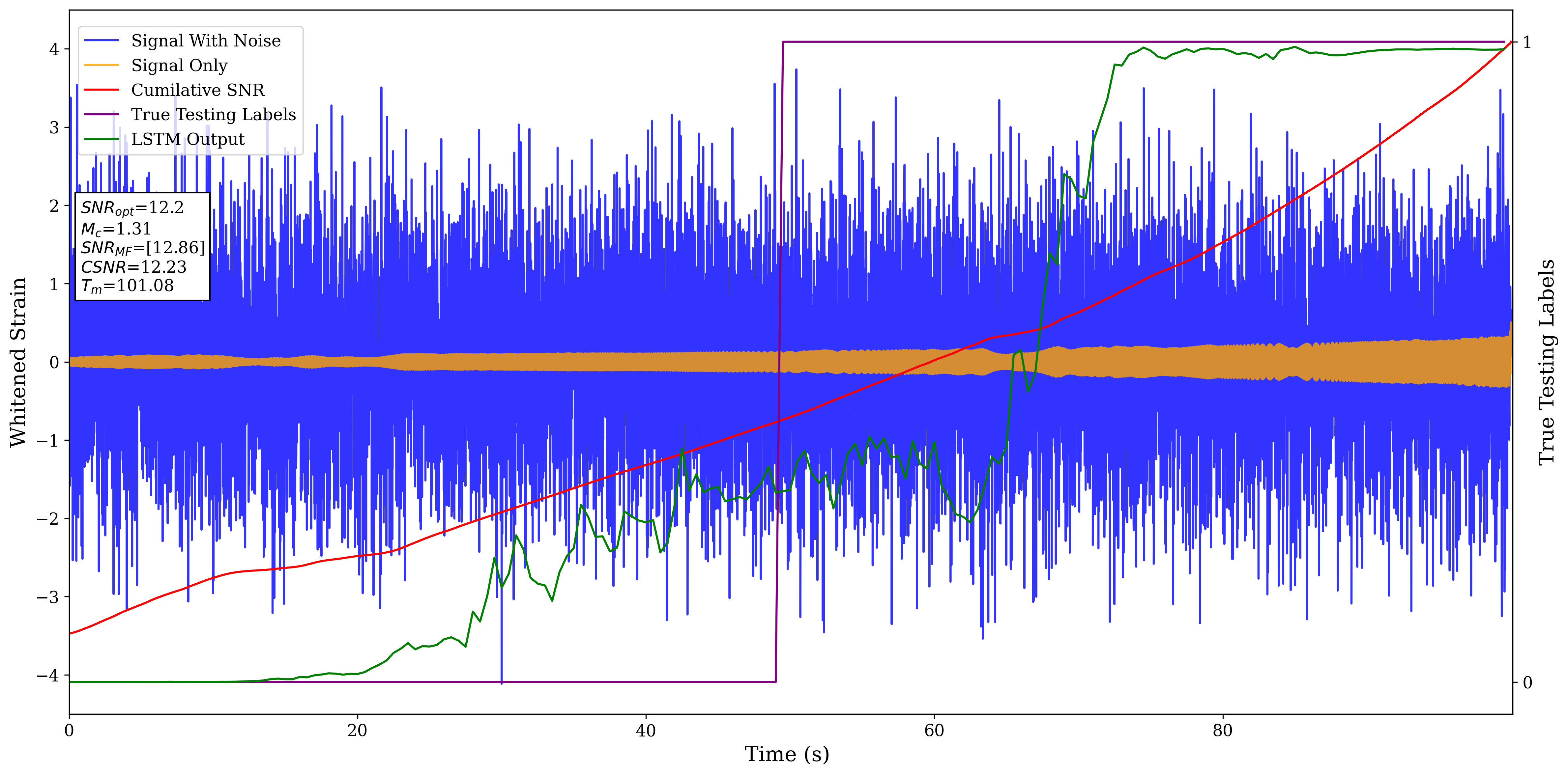The height and width of the screenshot is (775, 1568).
Task: Click the x-axis tick label 20
Action: point(357,731)
